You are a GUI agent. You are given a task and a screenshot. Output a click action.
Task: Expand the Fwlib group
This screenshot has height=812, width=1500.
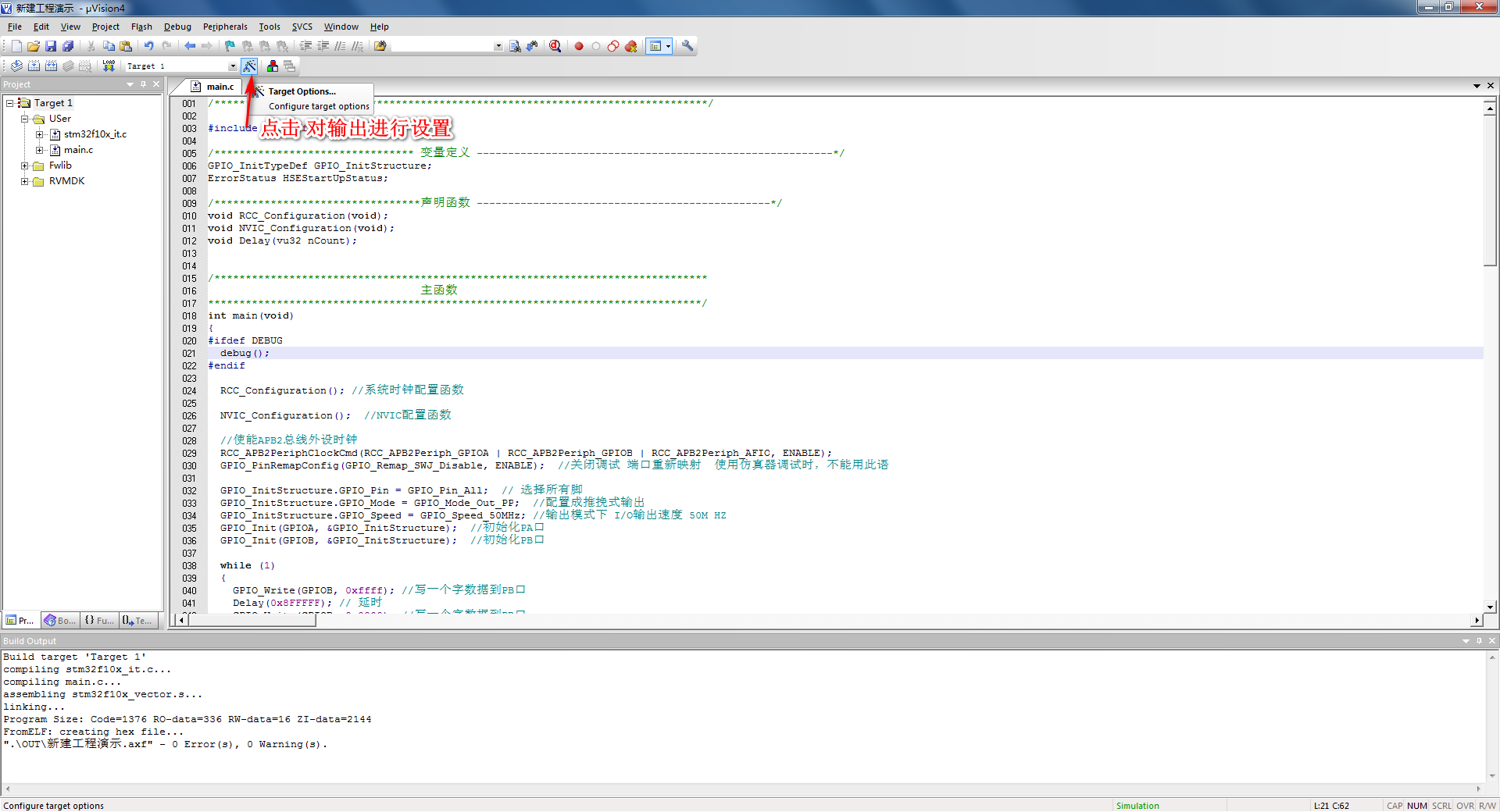[x=24, y=166]
